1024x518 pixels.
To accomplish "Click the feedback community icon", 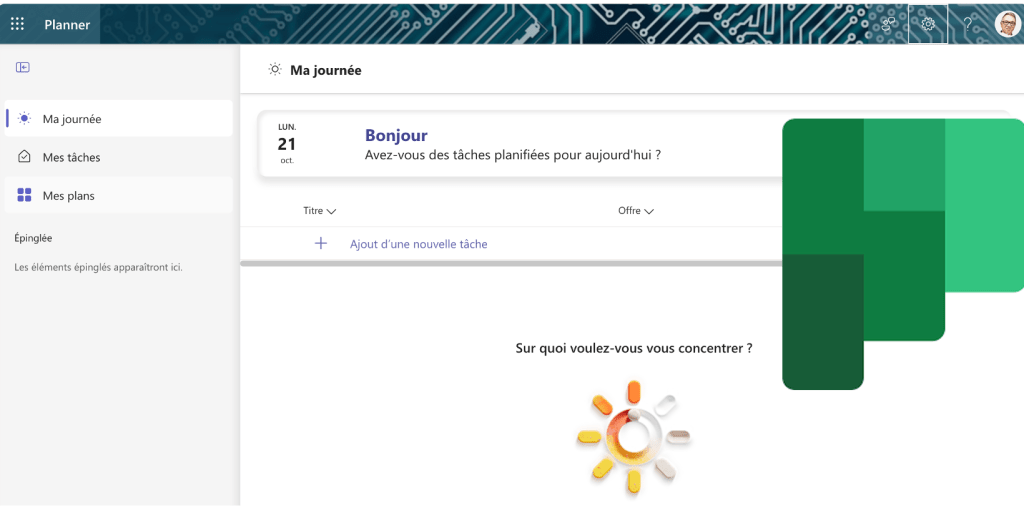I will tap(888, 24).
